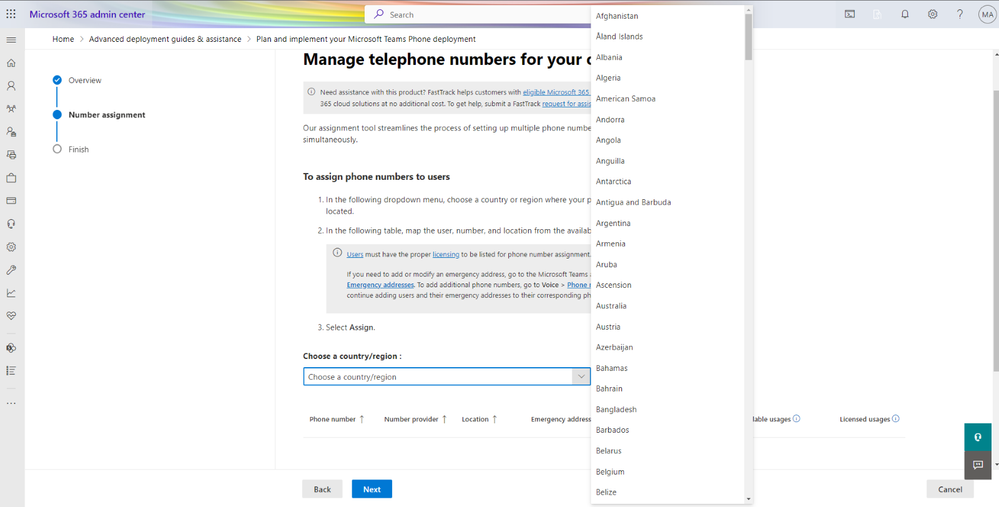Choose Bangladesh in the dropdown list
Viewport: 999px width, 507px height.
668,409
